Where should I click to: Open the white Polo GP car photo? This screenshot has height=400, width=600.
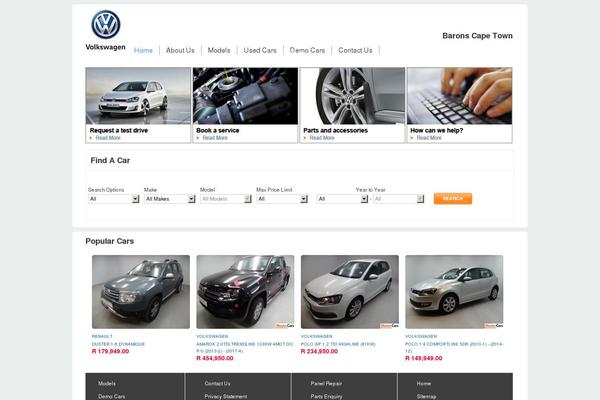pos(350,292)
